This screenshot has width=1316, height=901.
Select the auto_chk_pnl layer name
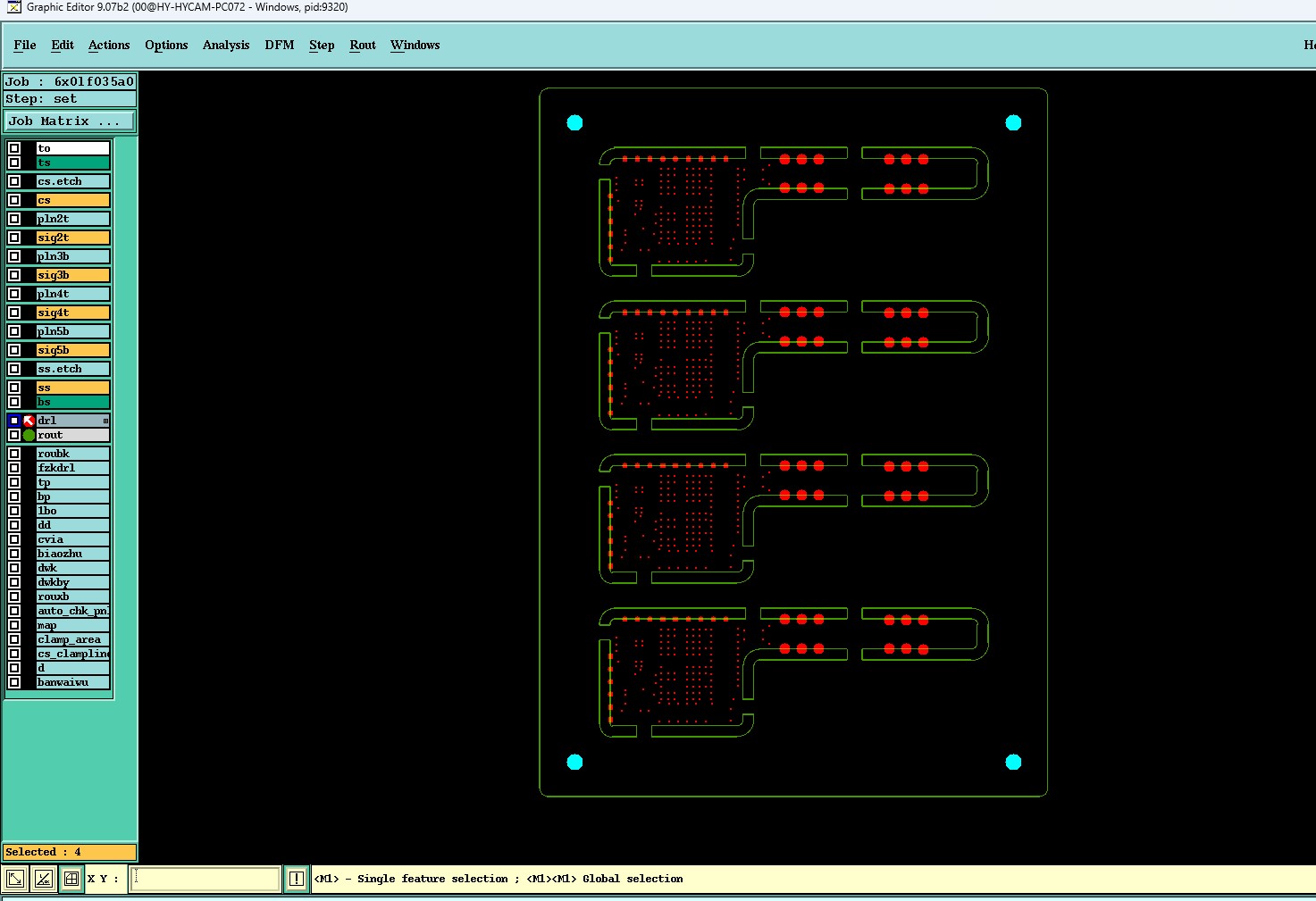[x=73, y=611]
